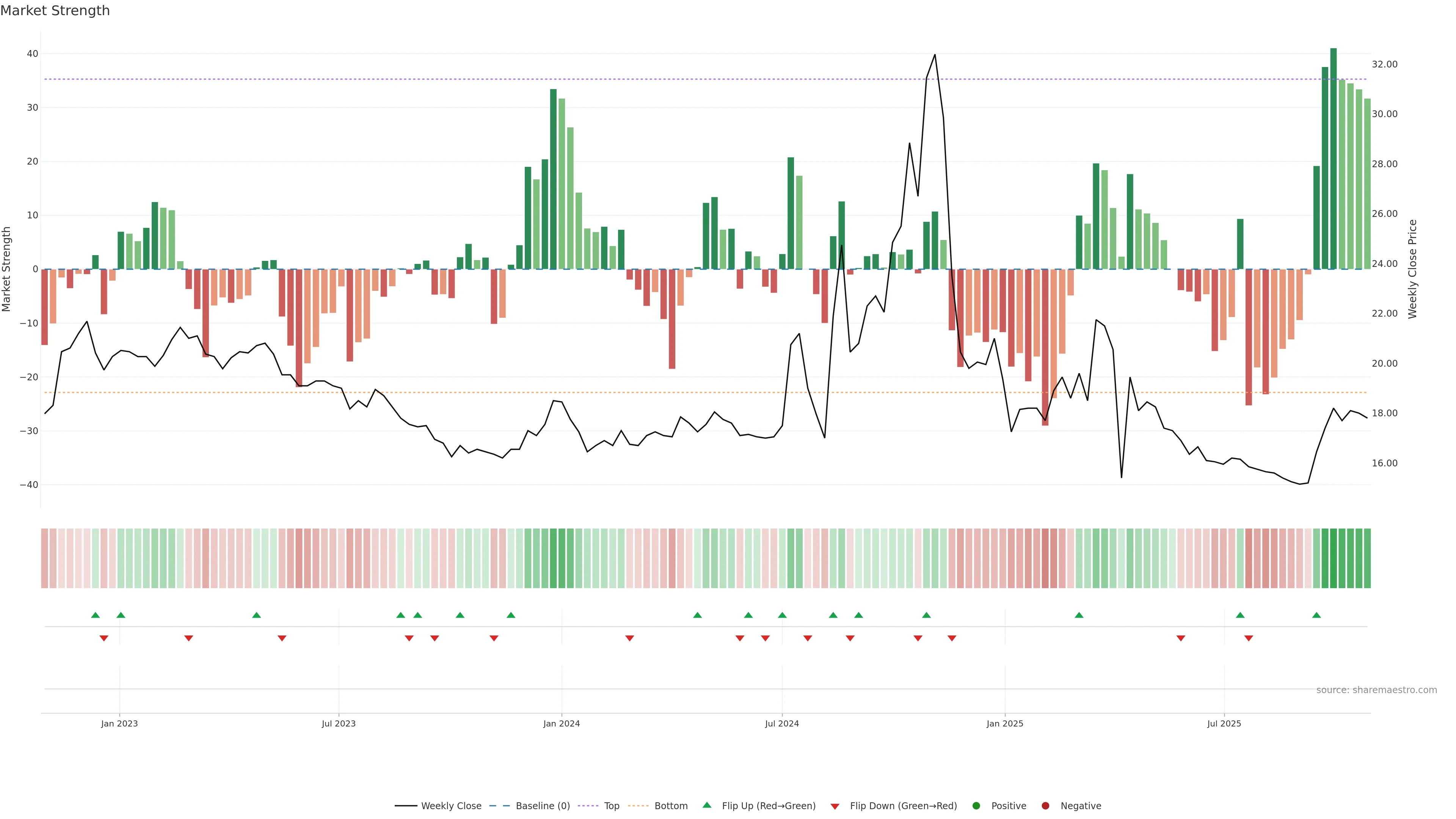The height and width of the screenshot is (819, 1456).
Task: Click the Jul 2025 x-axis label
Action: pos(1224,723)
